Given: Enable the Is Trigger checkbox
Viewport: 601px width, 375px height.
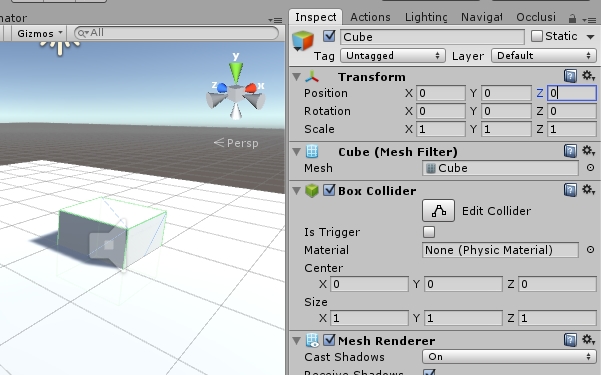Looking at the screenshot, I should pyautogui.click(x=429, y=232).
